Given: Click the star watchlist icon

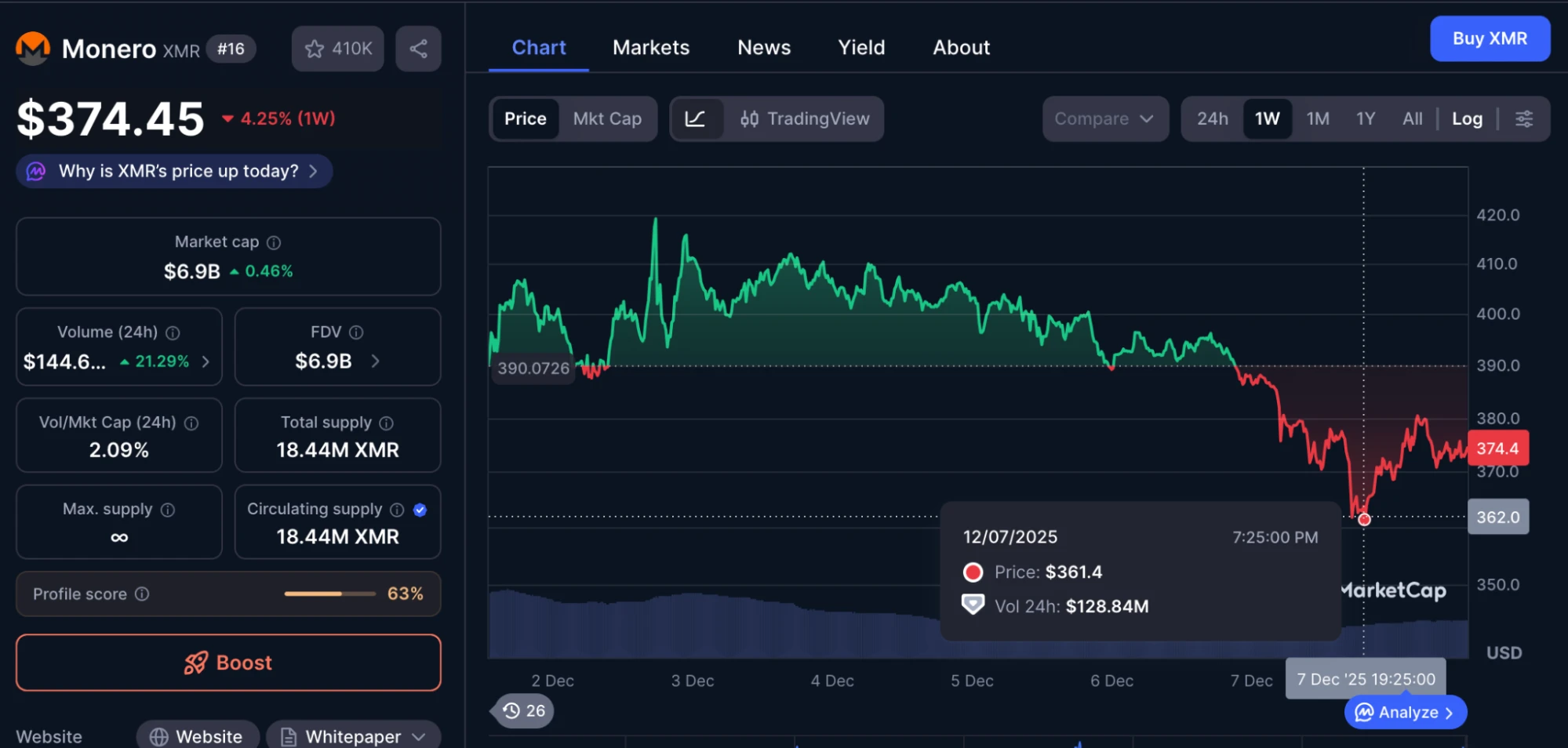Looking at the screenshot, I should 315,48.
